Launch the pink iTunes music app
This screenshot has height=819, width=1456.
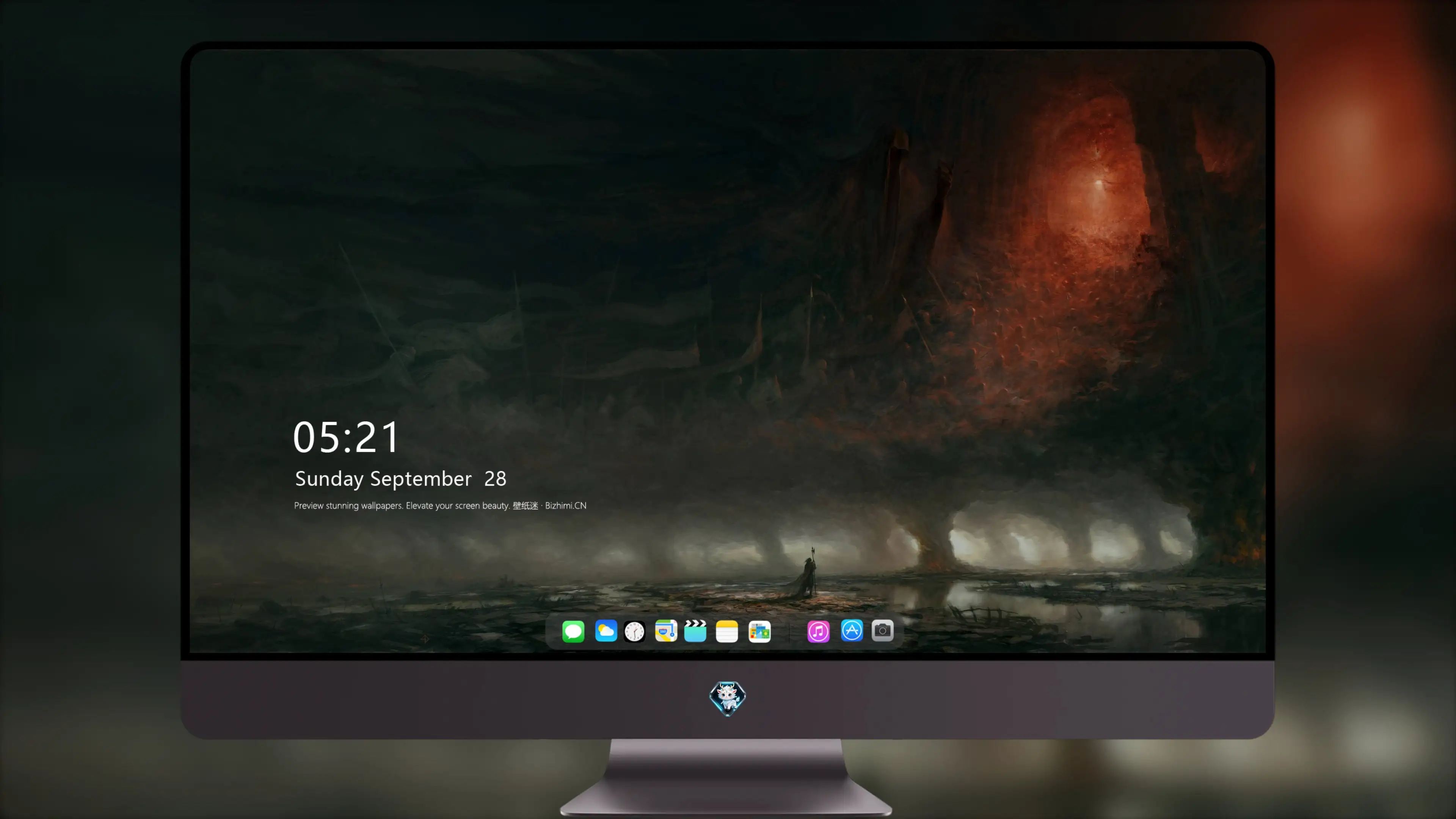(x=819, y=631)
